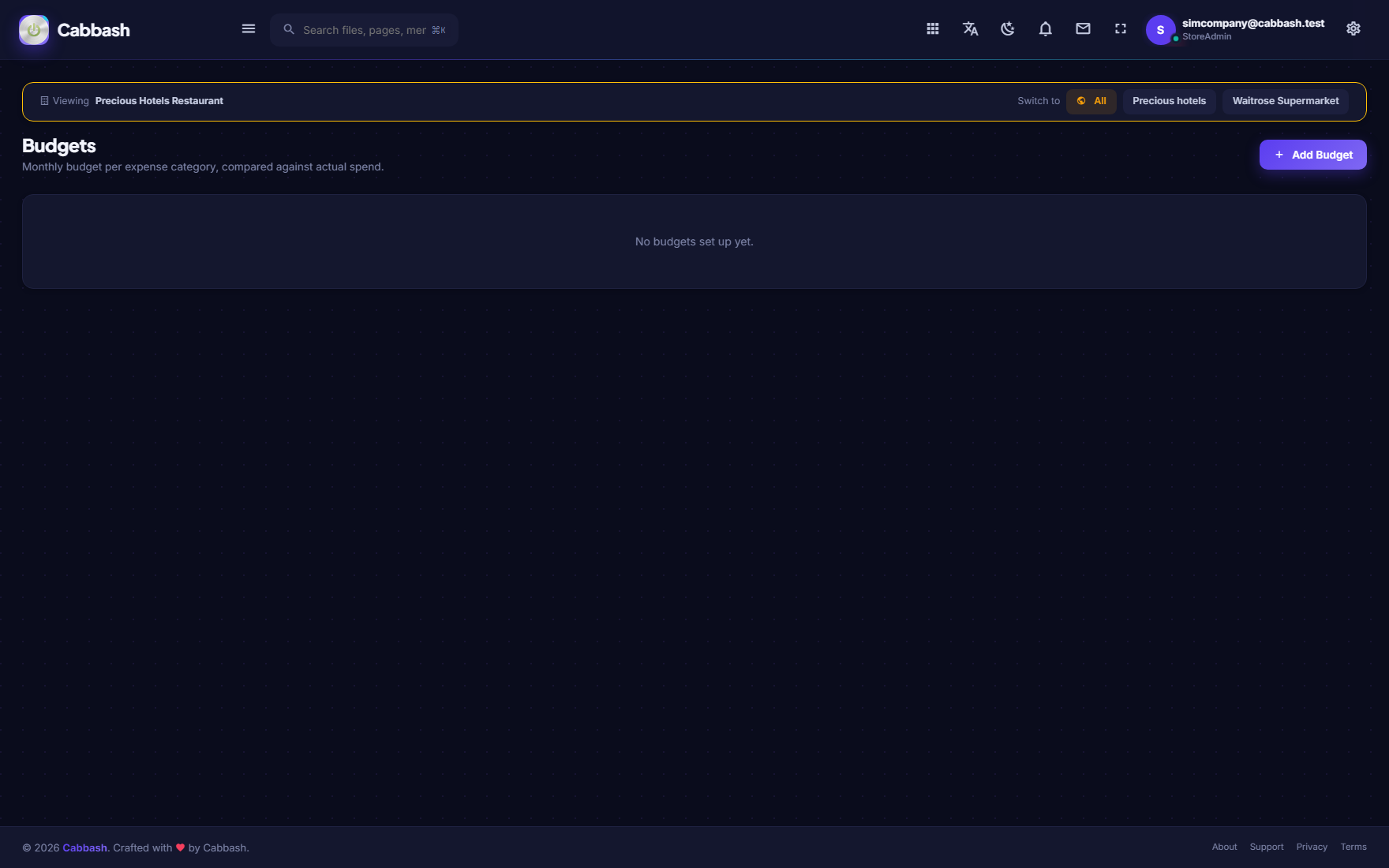Click 'Precious Hotels Restaurant' viewing label
Image resolution: width=1389 pixels, height=868 pixels.
(159, 101)
